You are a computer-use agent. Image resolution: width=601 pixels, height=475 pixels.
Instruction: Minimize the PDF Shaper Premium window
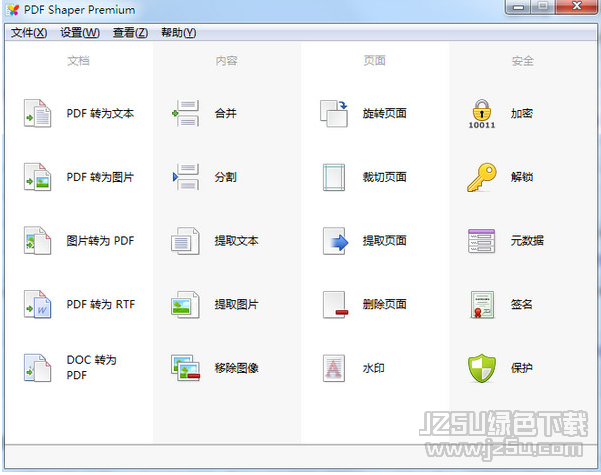519,7
